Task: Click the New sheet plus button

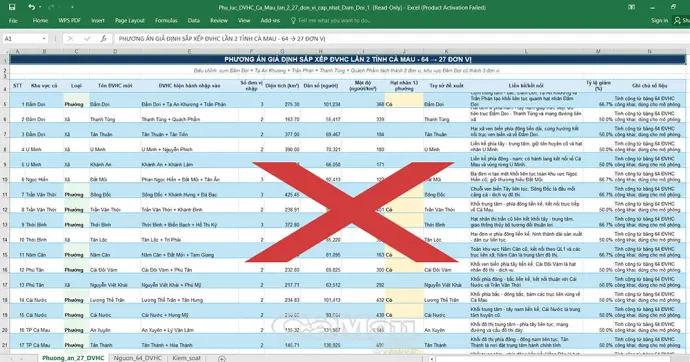Action: coord(222,359)
